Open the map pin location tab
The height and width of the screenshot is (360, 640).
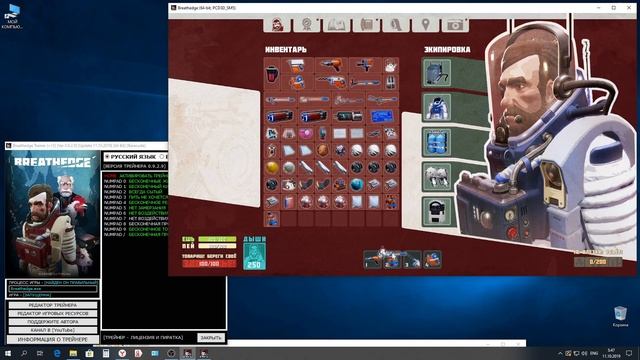tap(425, 24)
